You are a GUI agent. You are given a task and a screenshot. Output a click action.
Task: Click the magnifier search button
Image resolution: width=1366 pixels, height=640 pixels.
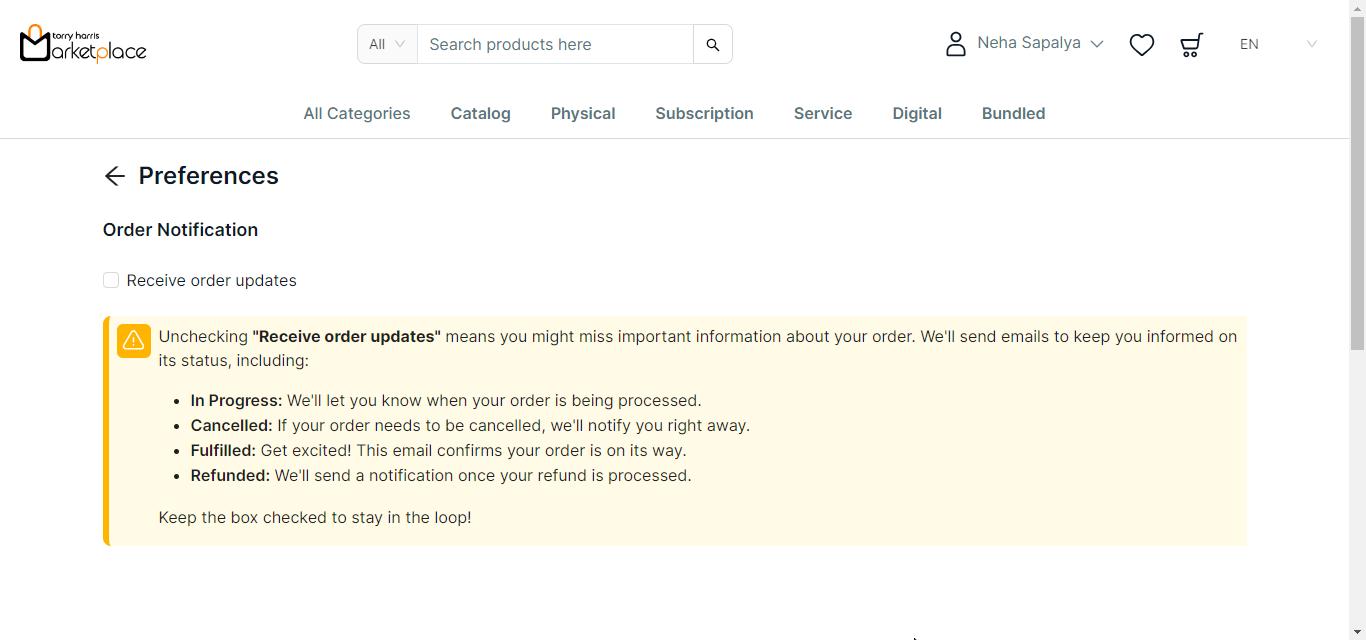click(713, 44)
